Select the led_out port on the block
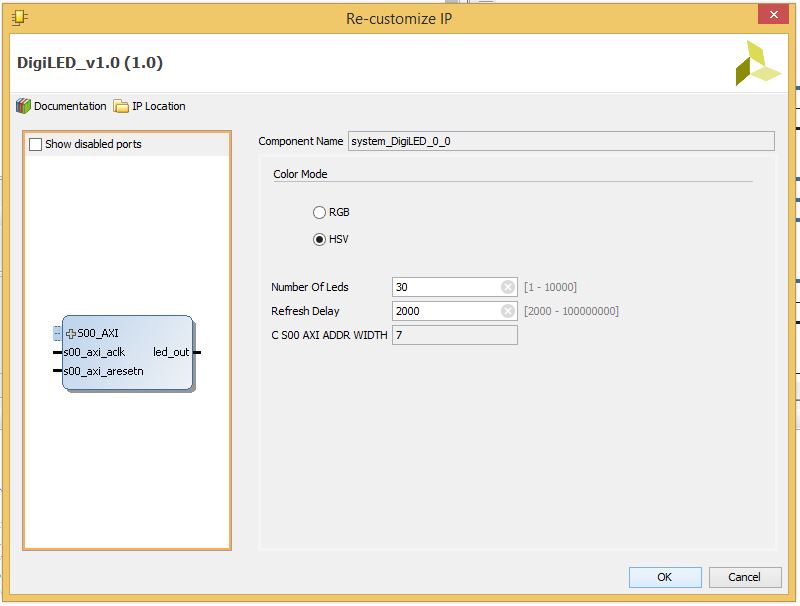The height and width of the screenshot is (606, 800). tap(171, 352)
